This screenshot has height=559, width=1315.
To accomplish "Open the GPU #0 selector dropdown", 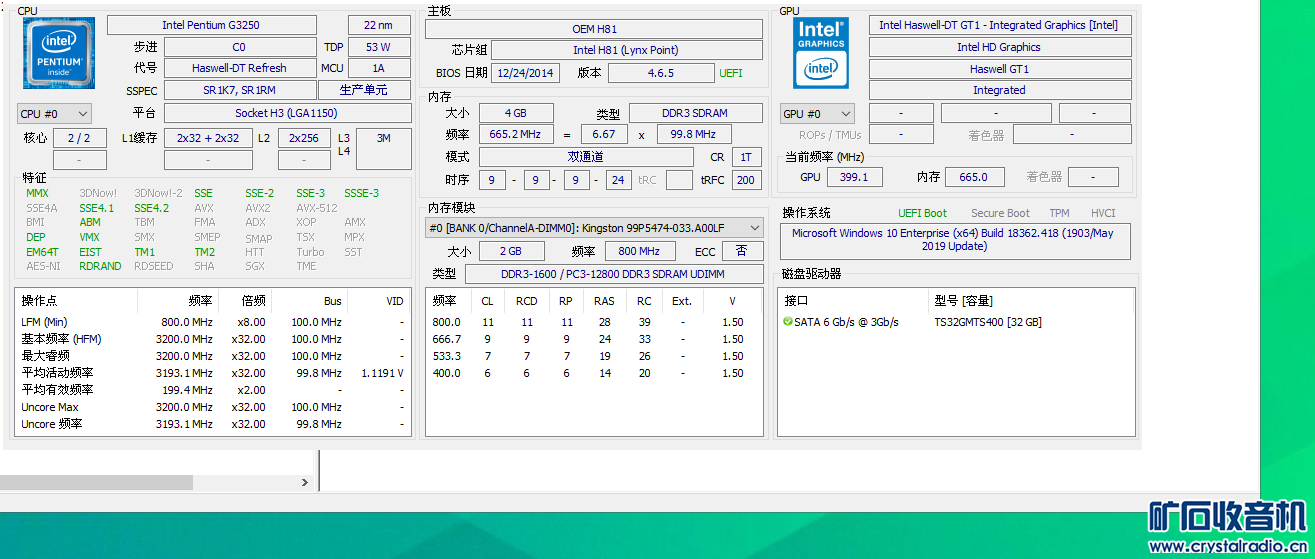I will click(x=817, y=114).
